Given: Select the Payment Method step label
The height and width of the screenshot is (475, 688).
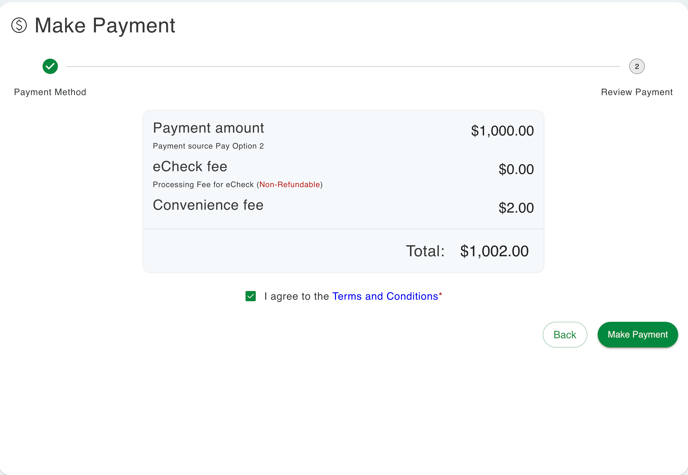Looking at the screenshot, I should [x=50, y=92].
